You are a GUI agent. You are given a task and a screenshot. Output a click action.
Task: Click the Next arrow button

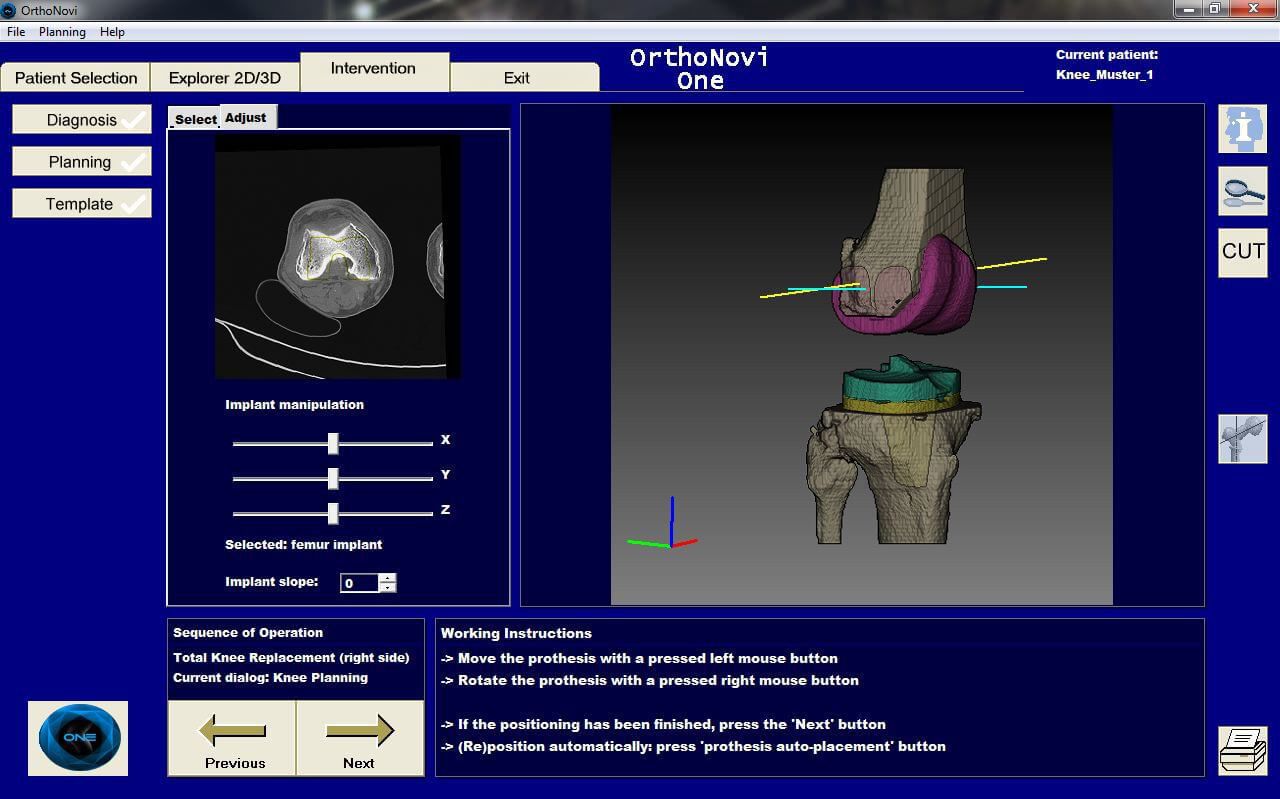[360, 735]
